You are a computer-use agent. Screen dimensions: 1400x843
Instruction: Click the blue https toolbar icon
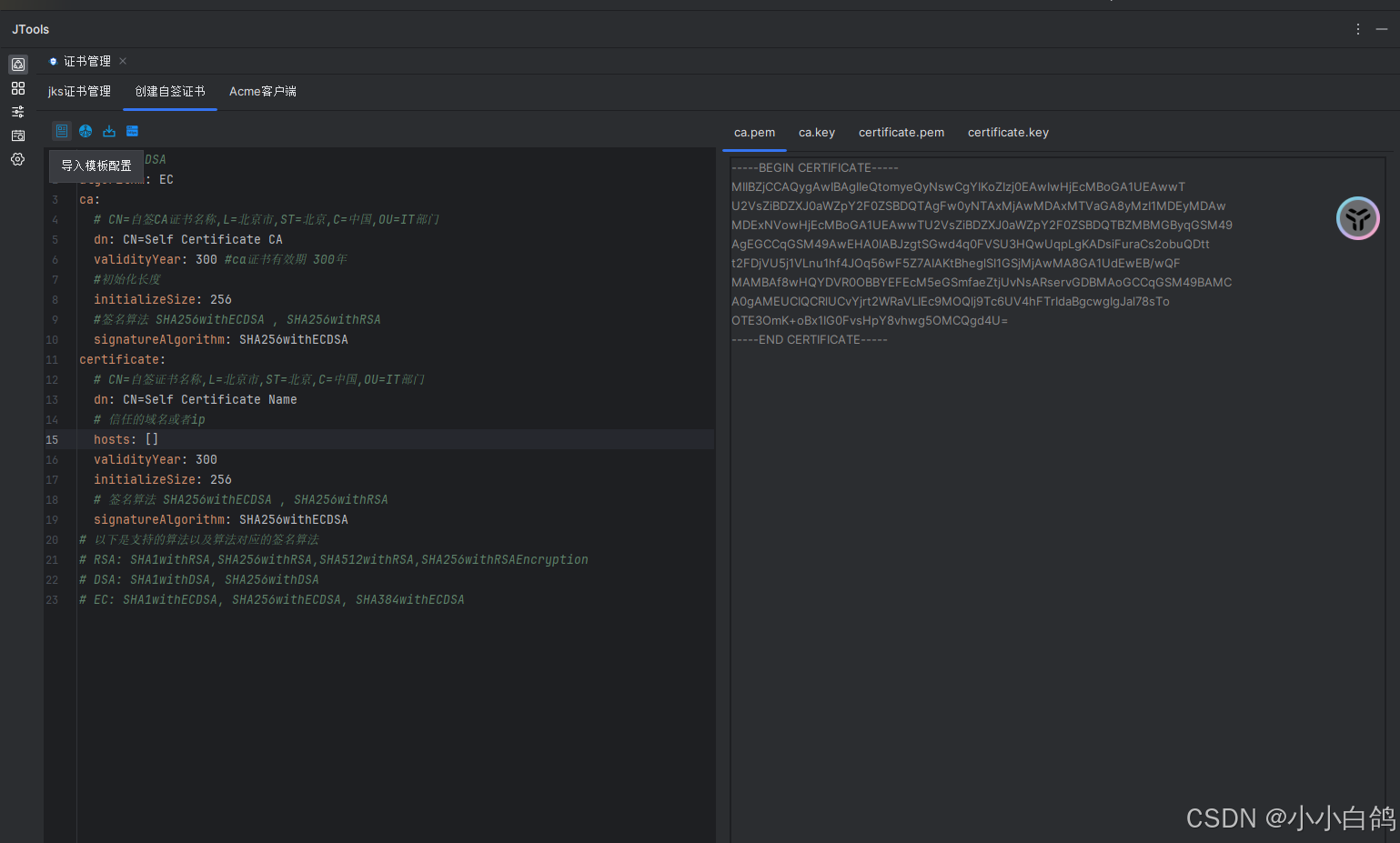tap(133, 131)
